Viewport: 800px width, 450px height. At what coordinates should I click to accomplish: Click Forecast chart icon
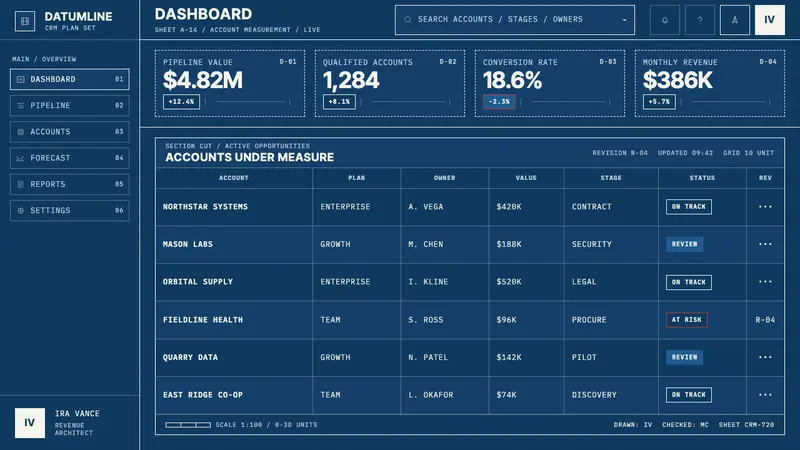pos(20,158)
